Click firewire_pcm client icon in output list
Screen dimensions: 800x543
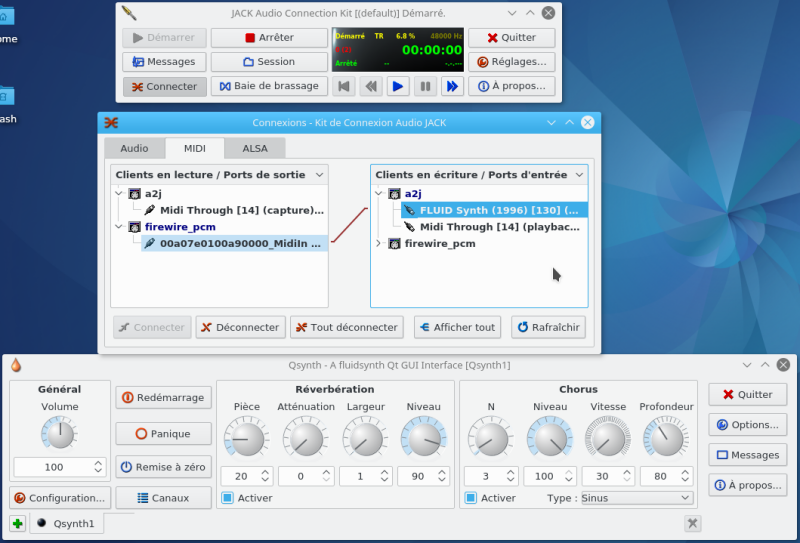pyautogui.click(x=135, y=227)
